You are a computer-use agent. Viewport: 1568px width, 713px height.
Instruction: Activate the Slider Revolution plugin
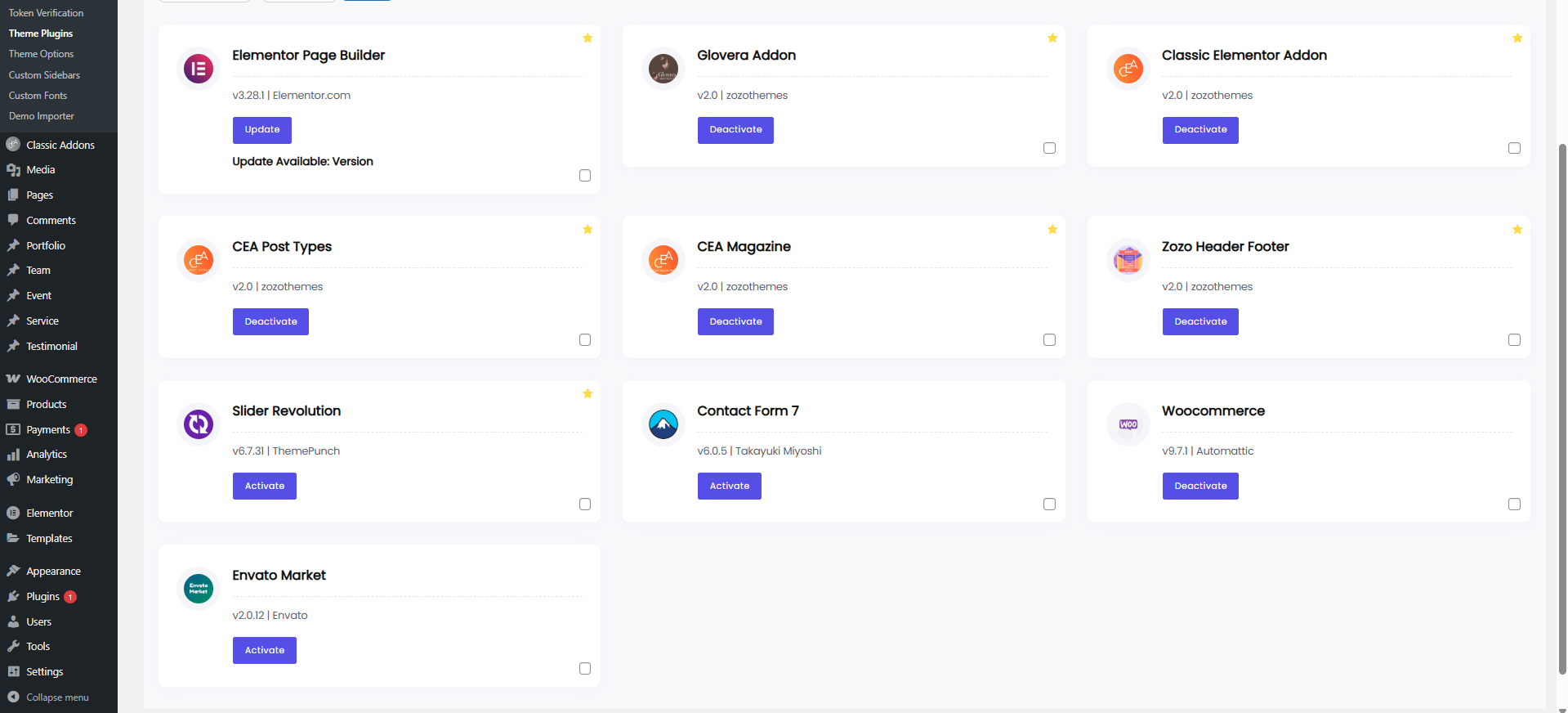265,487
